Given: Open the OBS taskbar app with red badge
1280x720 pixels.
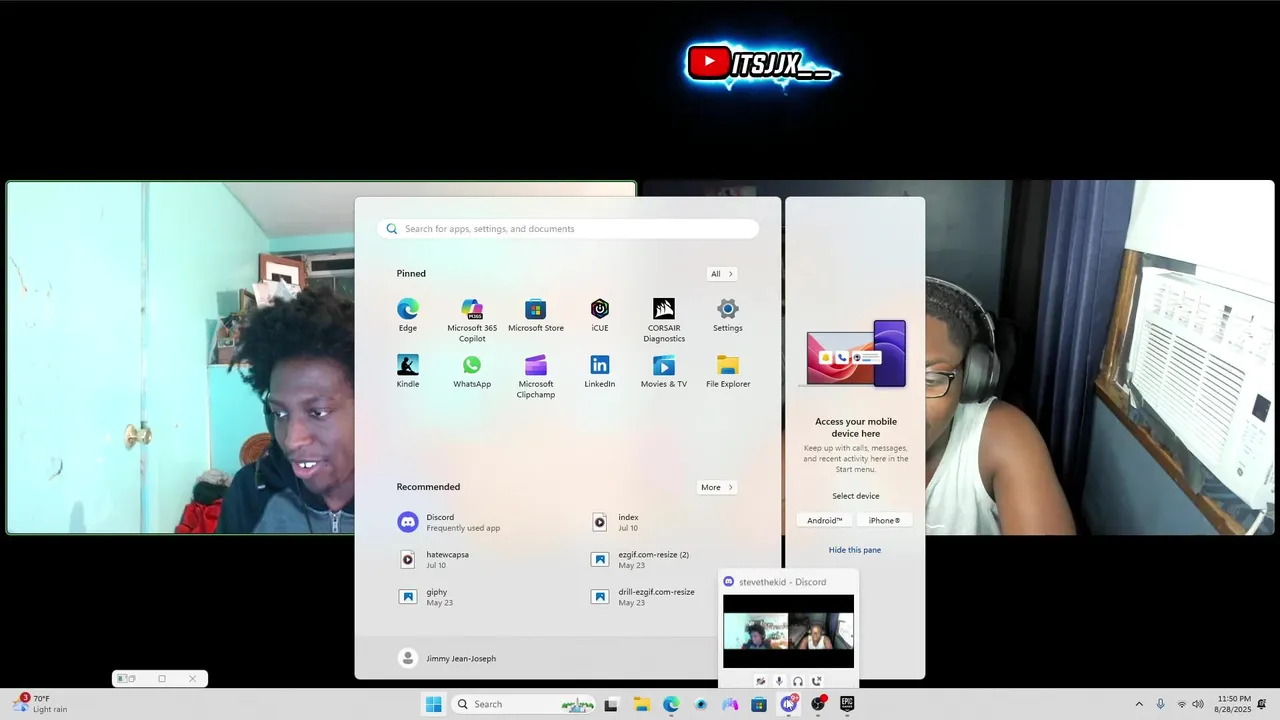Looking at the screenshot, I should pyautogui.click(x=819, y=704).
